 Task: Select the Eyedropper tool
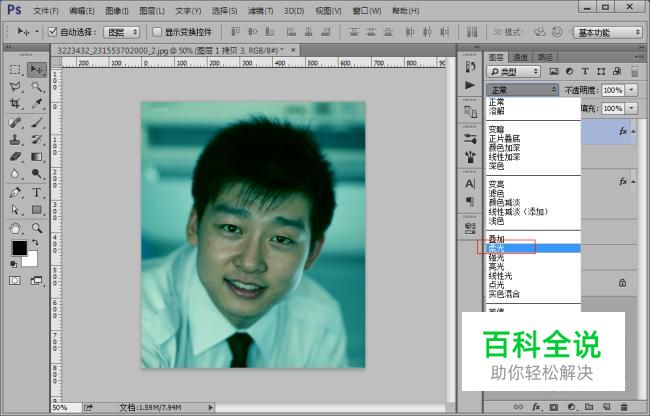[36, 104]
